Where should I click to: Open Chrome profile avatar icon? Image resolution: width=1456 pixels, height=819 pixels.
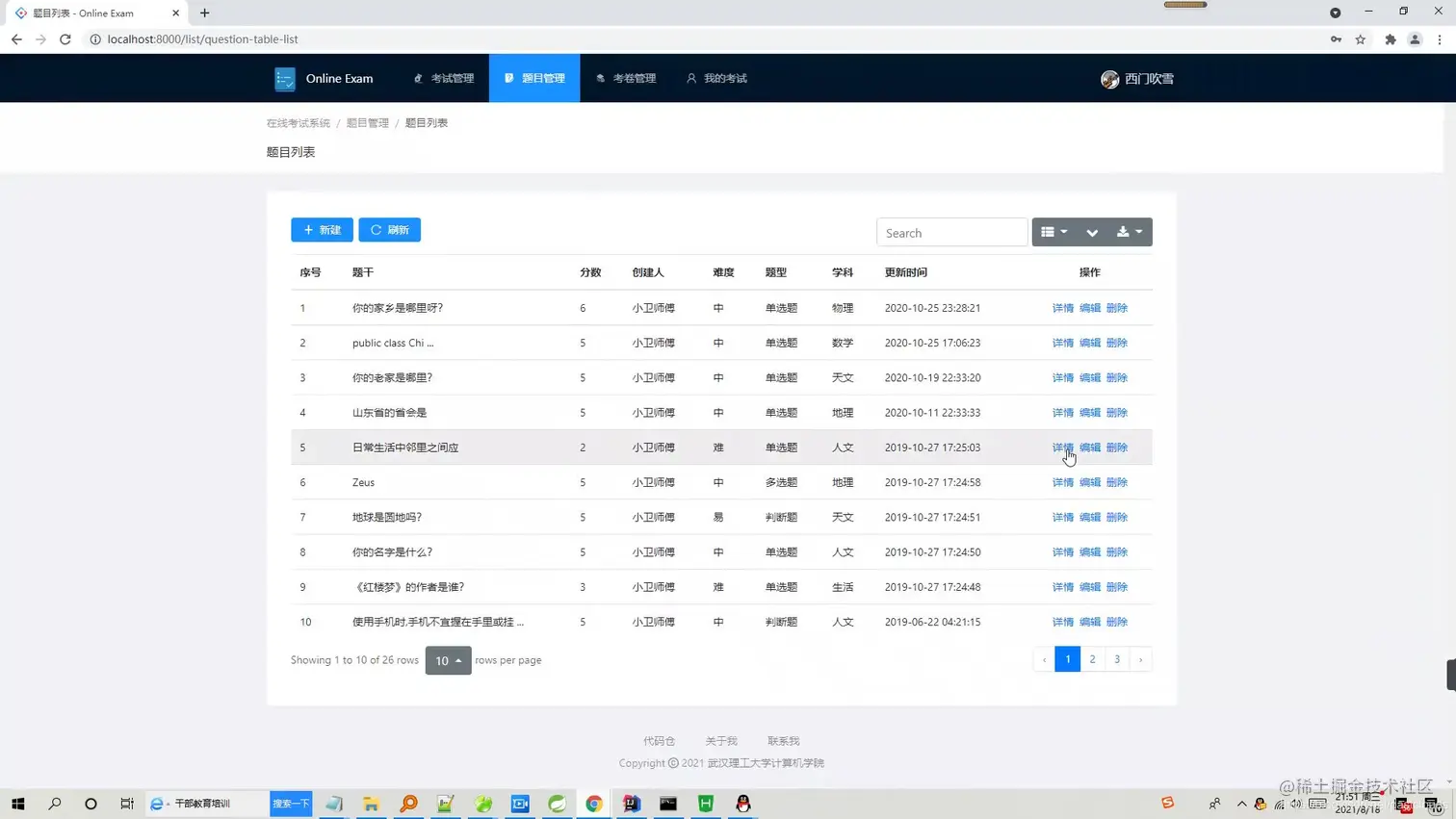click(x=1415, y=39)
